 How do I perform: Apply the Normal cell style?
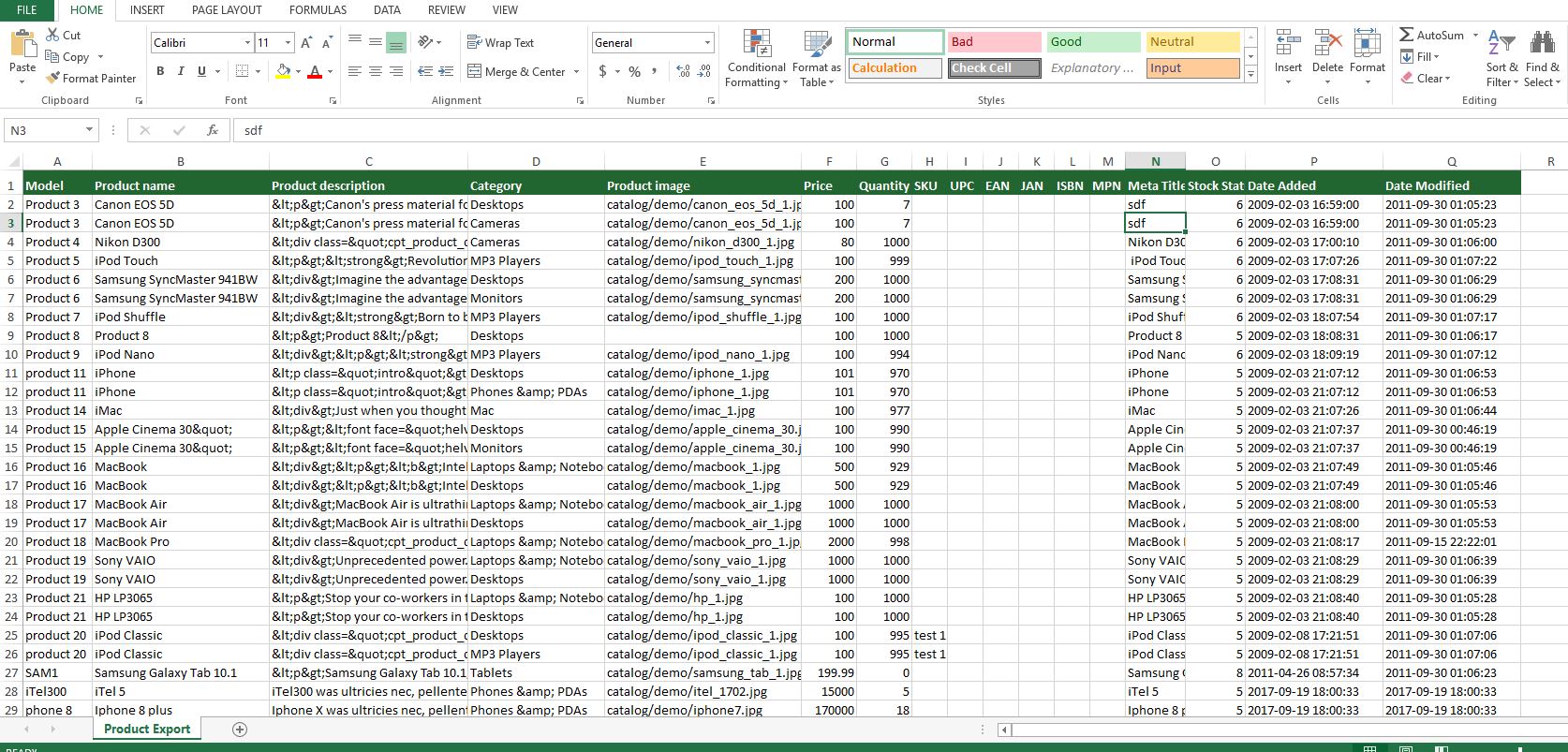pyautogui.click(x=895, y=42)
